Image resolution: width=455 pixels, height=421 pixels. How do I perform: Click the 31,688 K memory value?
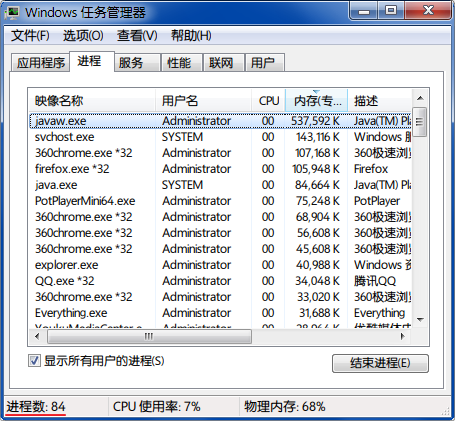[x=319, y=313]
